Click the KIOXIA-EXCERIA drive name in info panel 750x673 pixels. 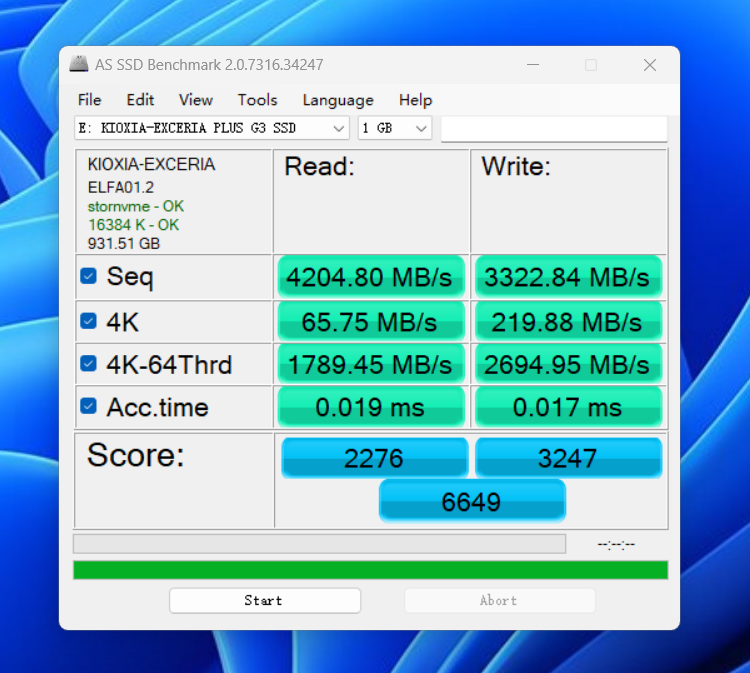(x=151, y=164)
